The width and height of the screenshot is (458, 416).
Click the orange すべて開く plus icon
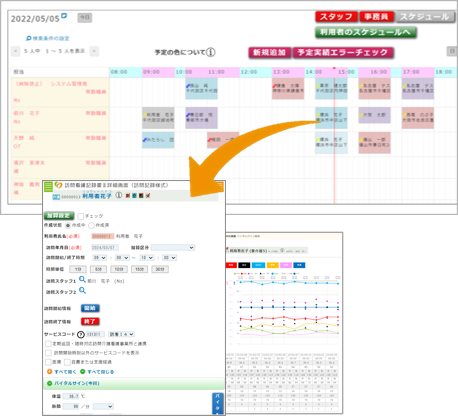point(50,371)
